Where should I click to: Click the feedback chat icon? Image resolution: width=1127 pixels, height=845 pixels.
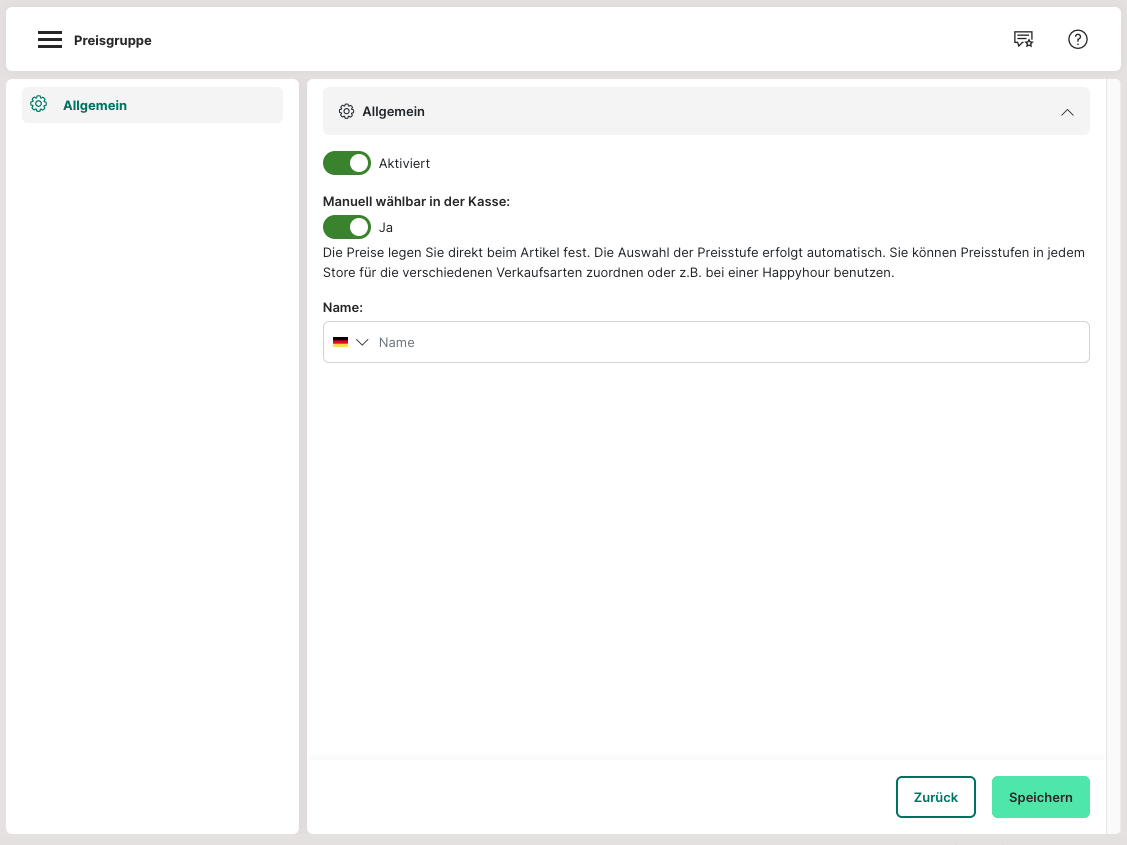(1023, 40)
